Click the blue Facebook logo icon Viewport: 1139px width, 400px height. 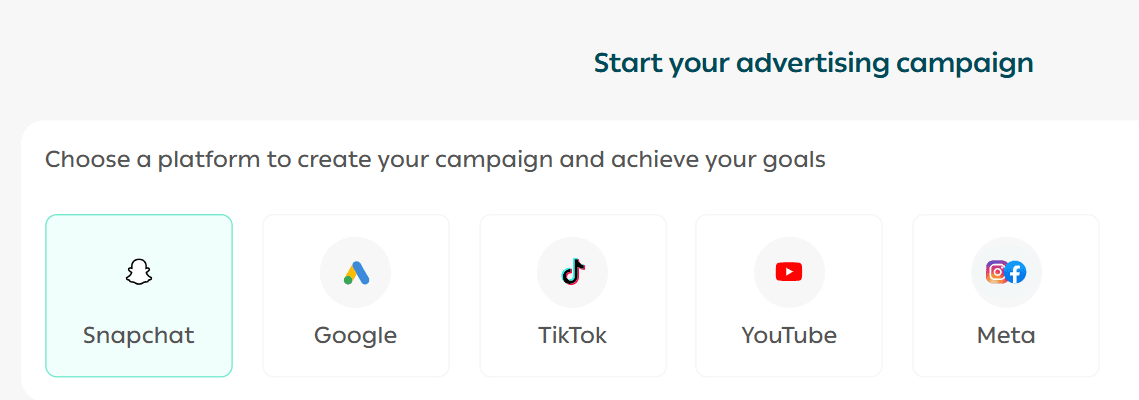(1016, 272)
